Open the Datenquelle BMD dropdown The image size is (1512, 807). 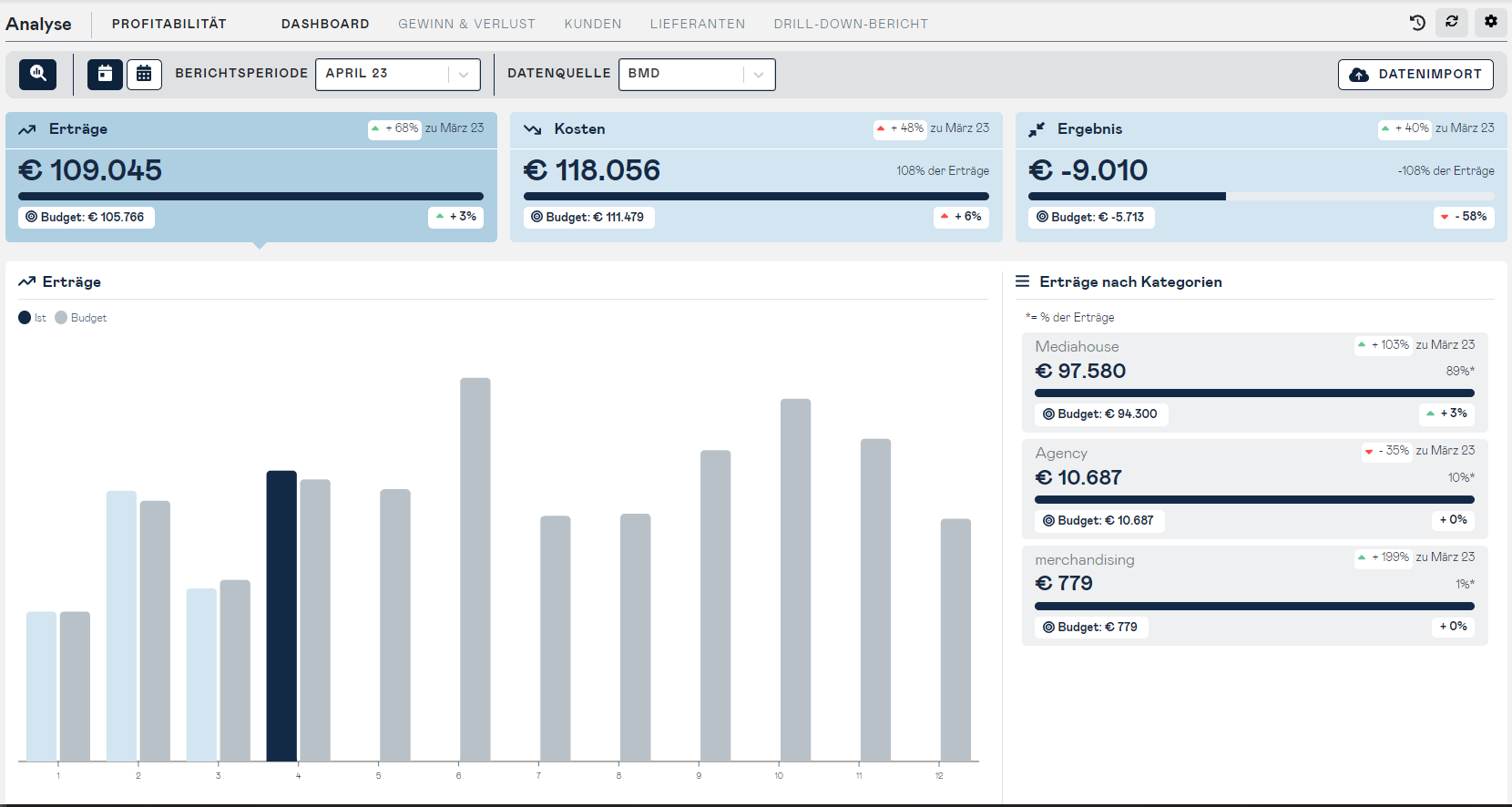tap(697, 74)
